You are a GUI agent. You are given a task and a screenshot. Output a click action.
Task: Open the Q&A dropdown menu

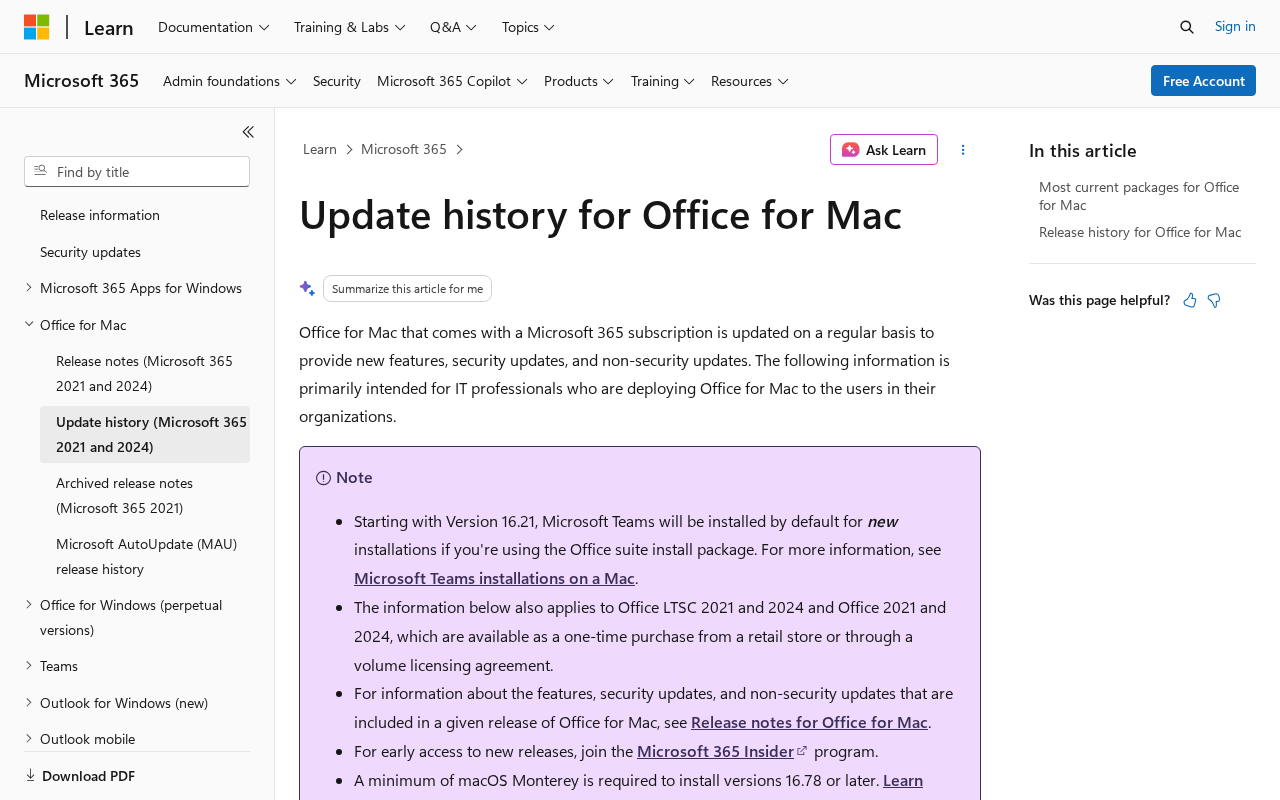[454, 27]
